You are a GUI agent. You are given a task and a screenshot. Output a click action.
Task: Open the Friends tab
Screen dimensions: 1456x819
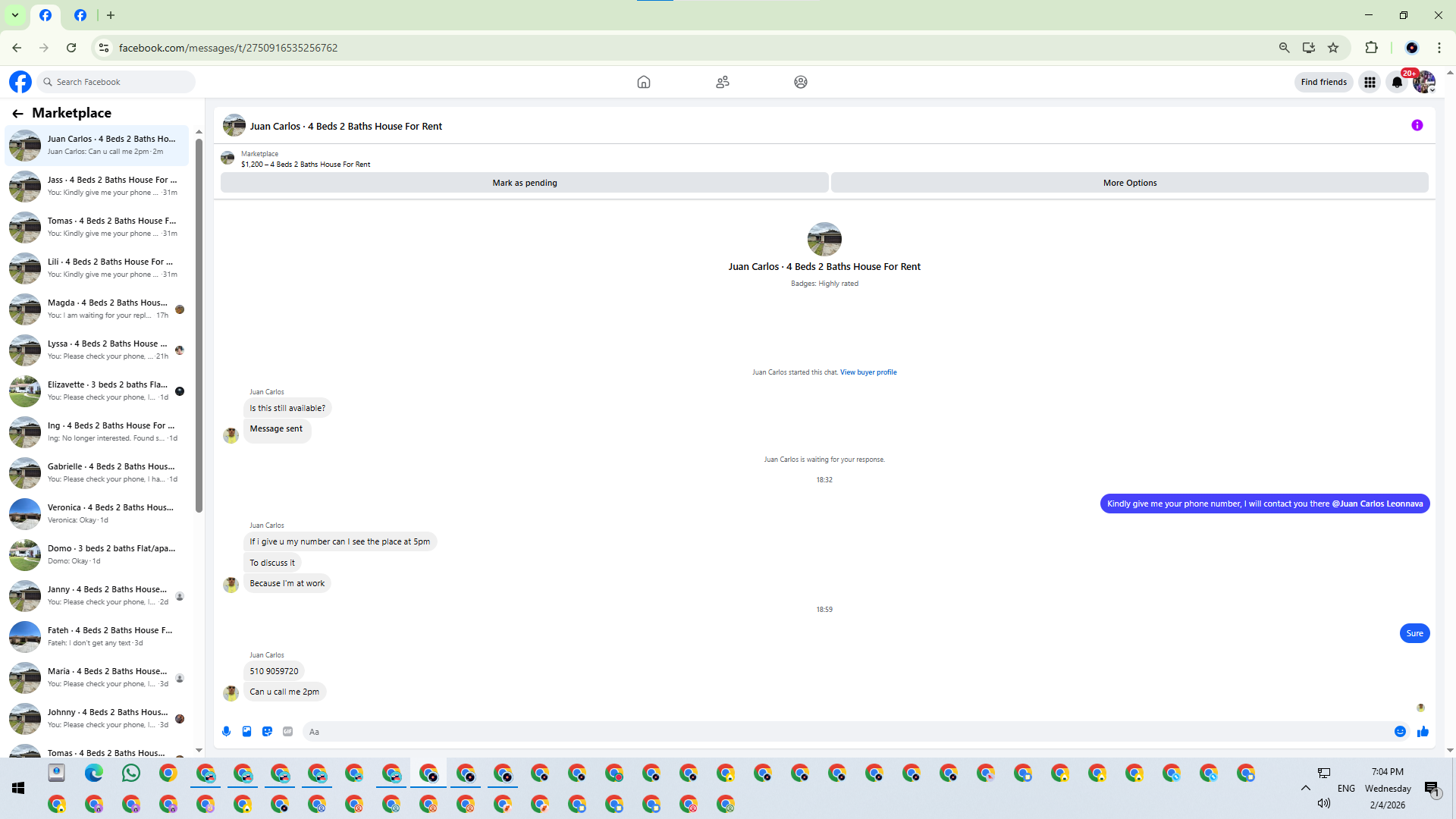tap(723, 82)
